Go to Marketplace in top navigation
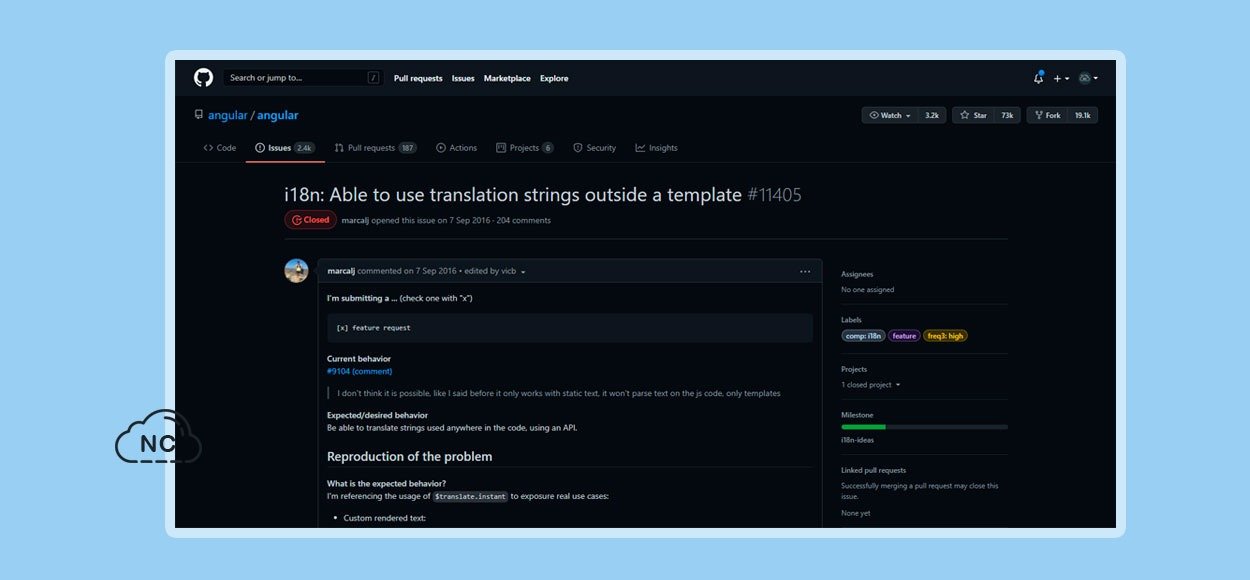 [x=507, y=78]
